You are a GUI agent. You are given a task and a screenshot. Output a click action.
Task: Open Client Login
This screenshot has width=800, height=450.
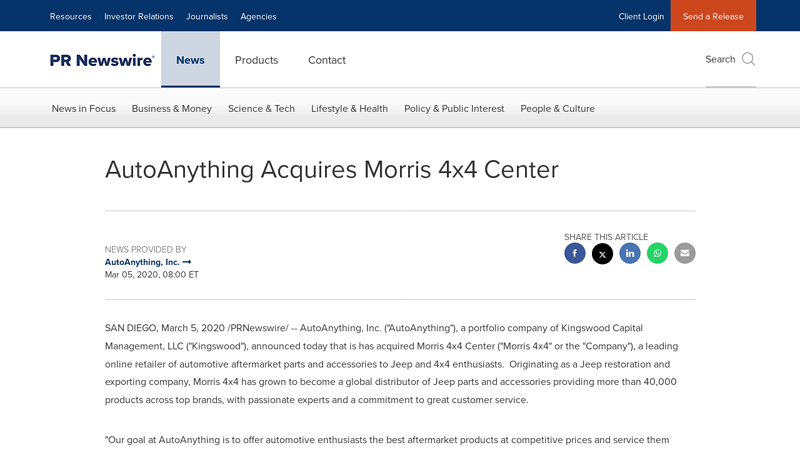[x=641, y=16]
